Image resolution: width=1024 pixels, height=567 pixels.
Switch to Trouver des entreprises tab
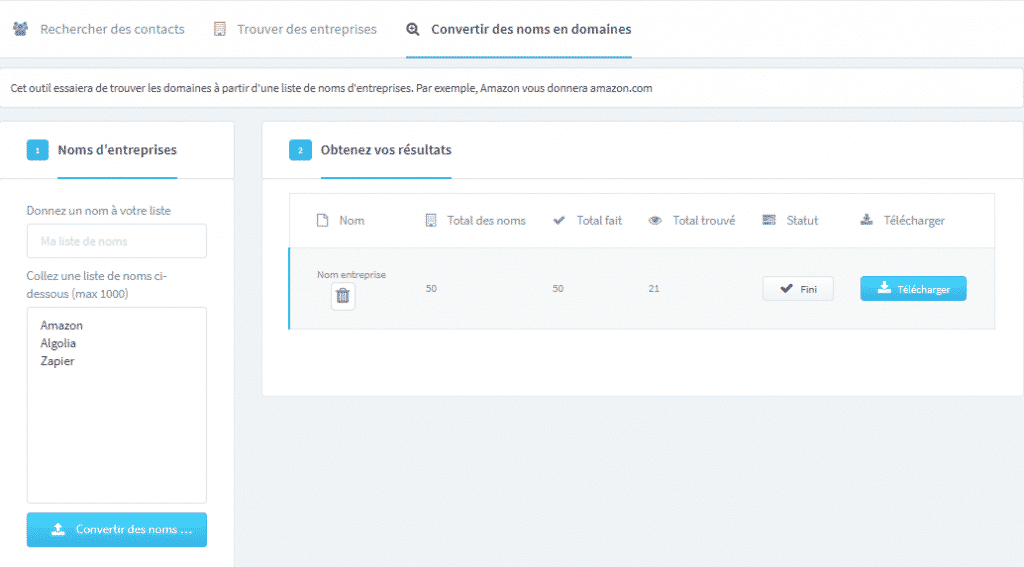295,29
